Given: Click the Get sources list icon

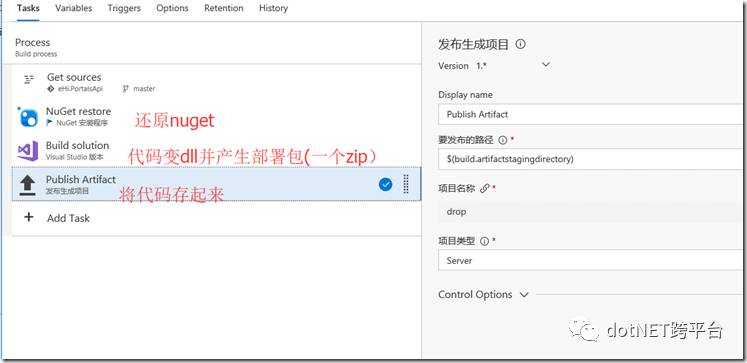Looking at the screenshot, I should [x=29, y=79].
